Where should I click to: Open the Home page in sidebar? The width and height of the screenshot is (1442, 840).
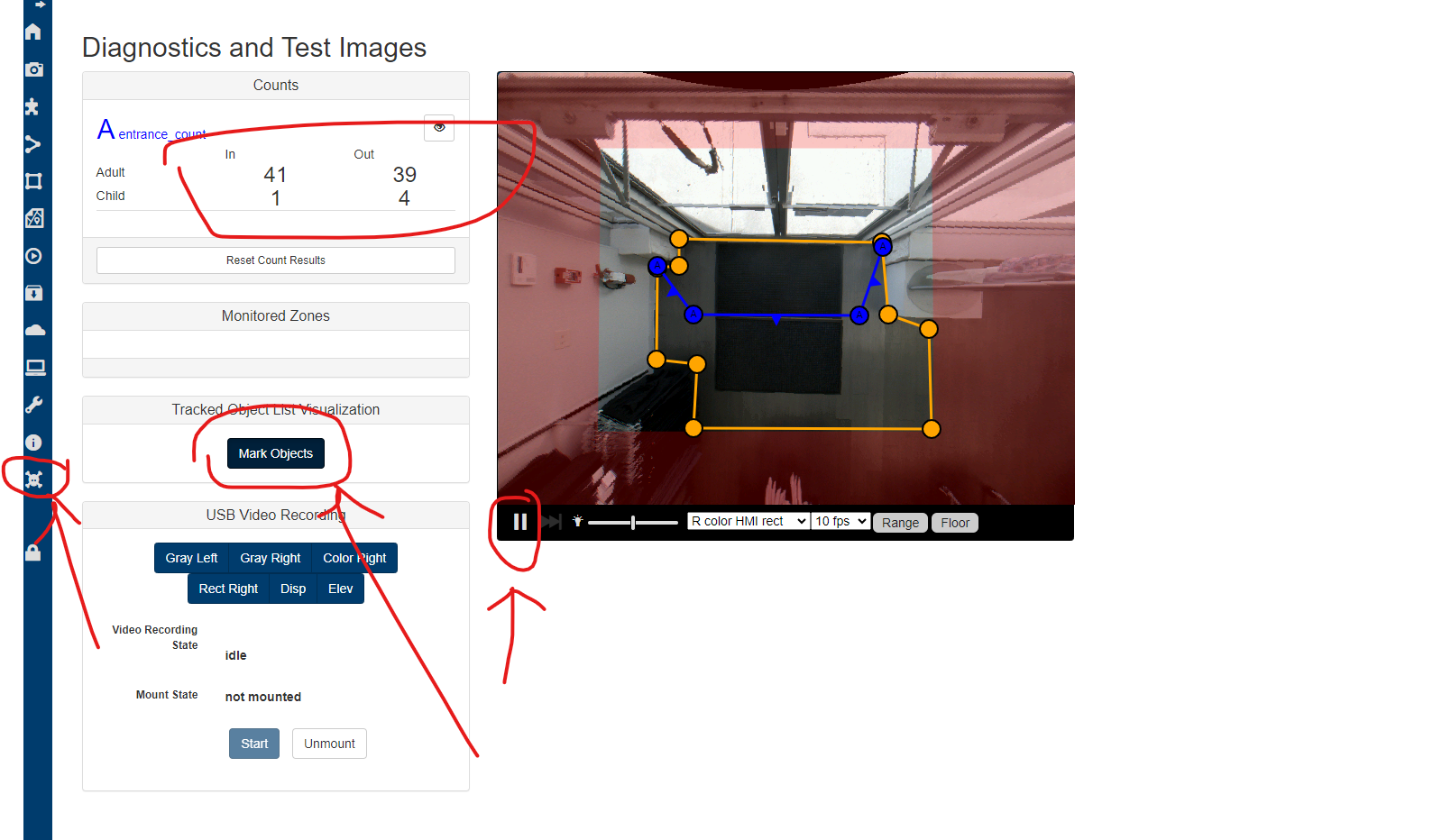[33, 32]
